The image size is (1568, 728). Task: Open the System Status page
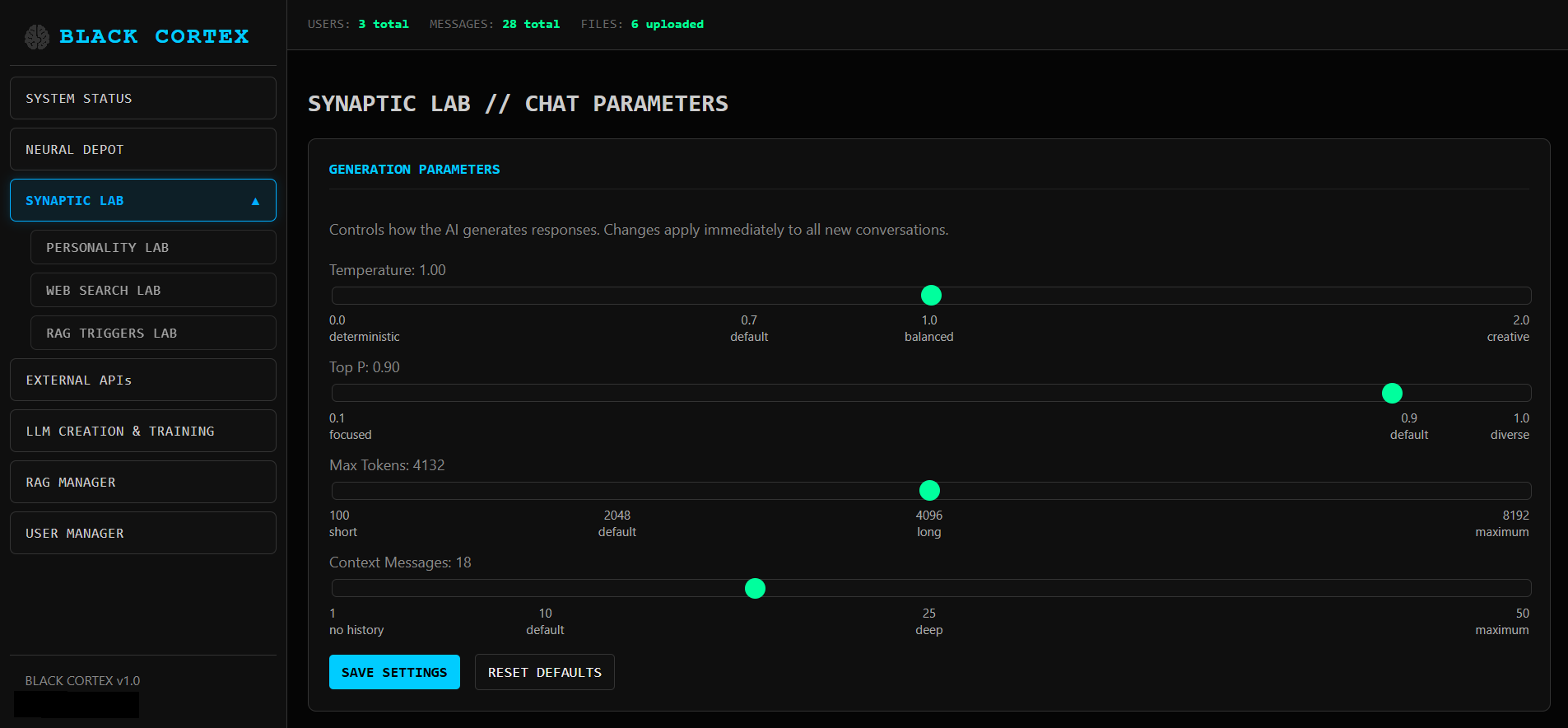pos(142,99)
